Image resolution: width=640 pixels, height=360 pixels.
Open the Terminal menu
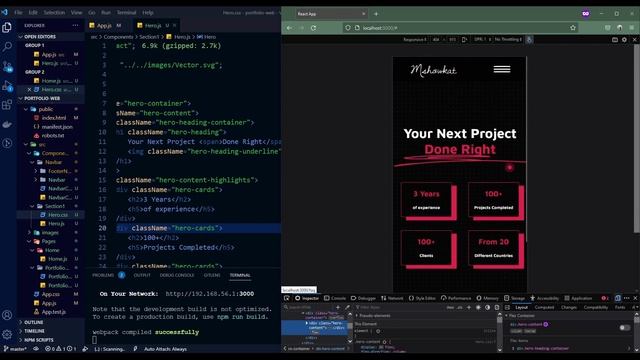tap(127, 12)
